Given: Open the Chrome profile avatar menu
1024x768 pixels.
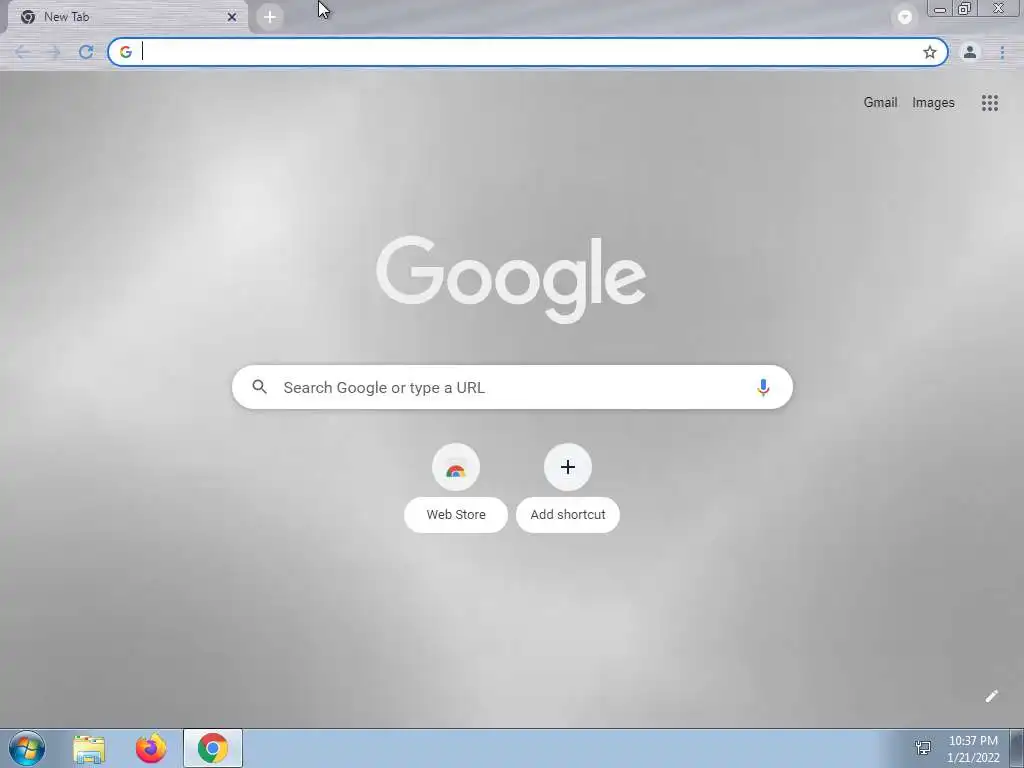Looking at the screenshot, I should (x=970, y=52).
